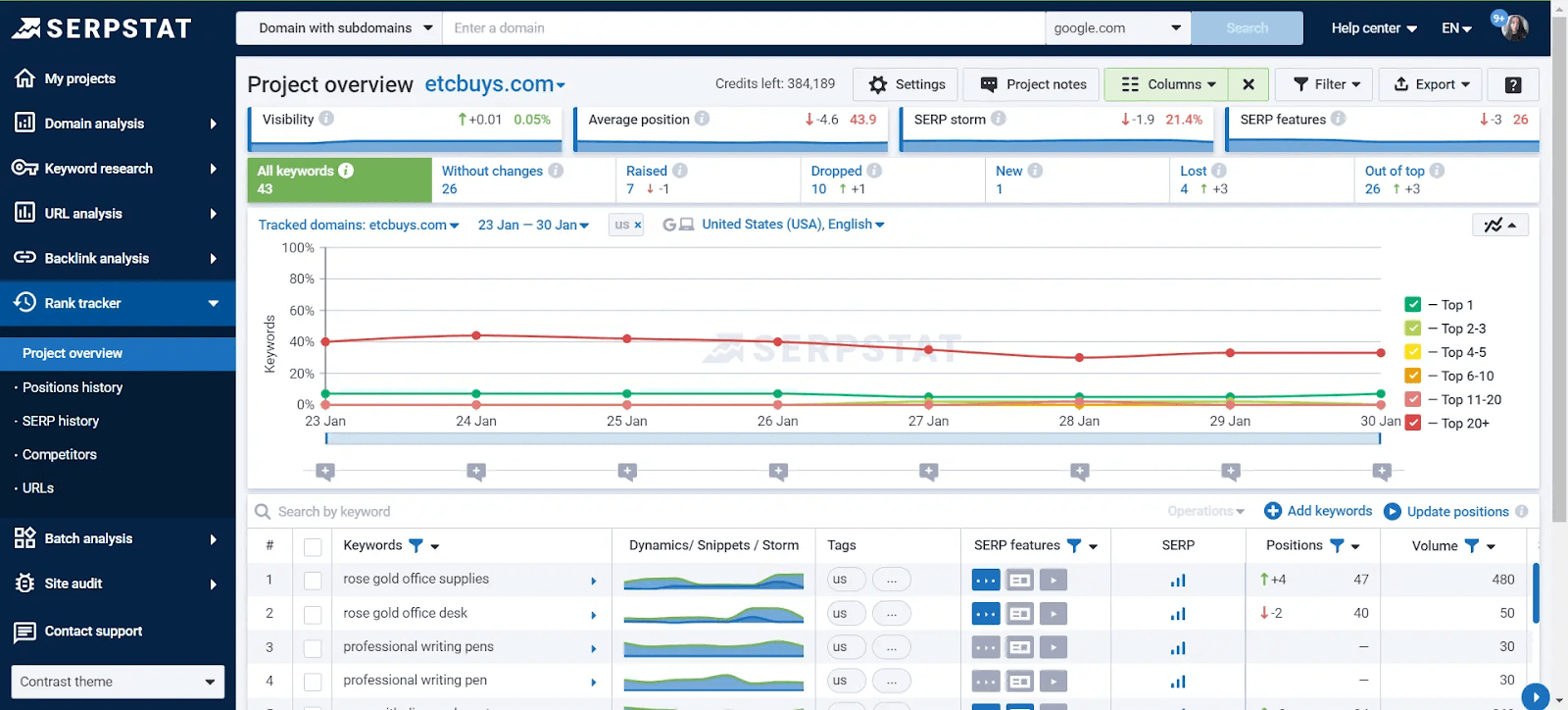Toggle Top 1 legend checkbox
The image size is (1568, 710).
[x=1413, y=305]
